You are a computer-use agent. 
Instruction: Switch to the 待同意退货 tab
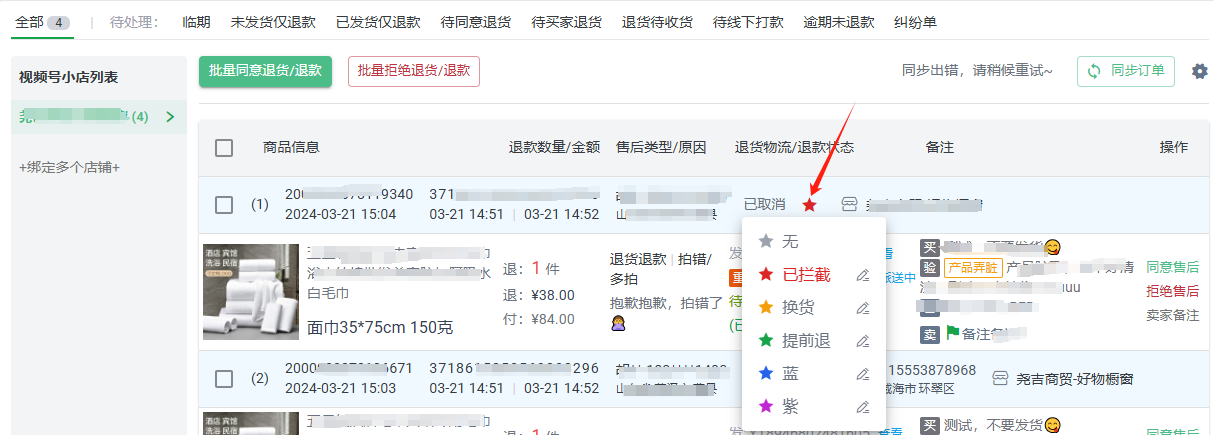476,22
